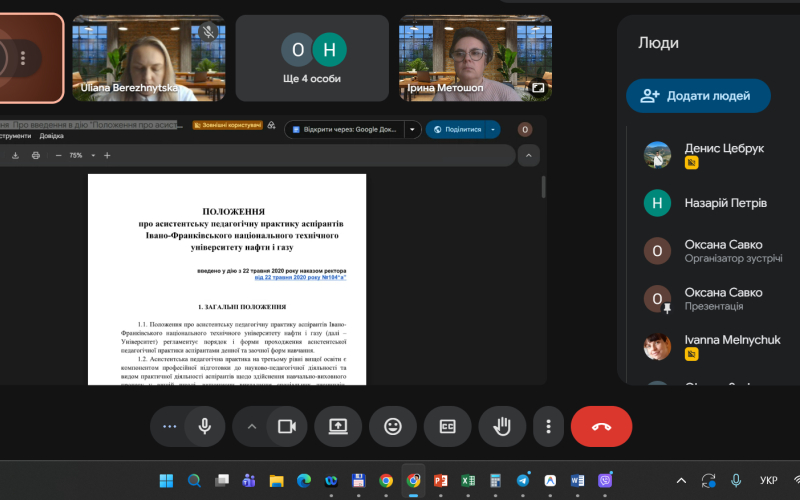Click add-to-Drive icon beside the badge
Image resolution: width=800 pixels, height=500 pixels.
[271, 125]
